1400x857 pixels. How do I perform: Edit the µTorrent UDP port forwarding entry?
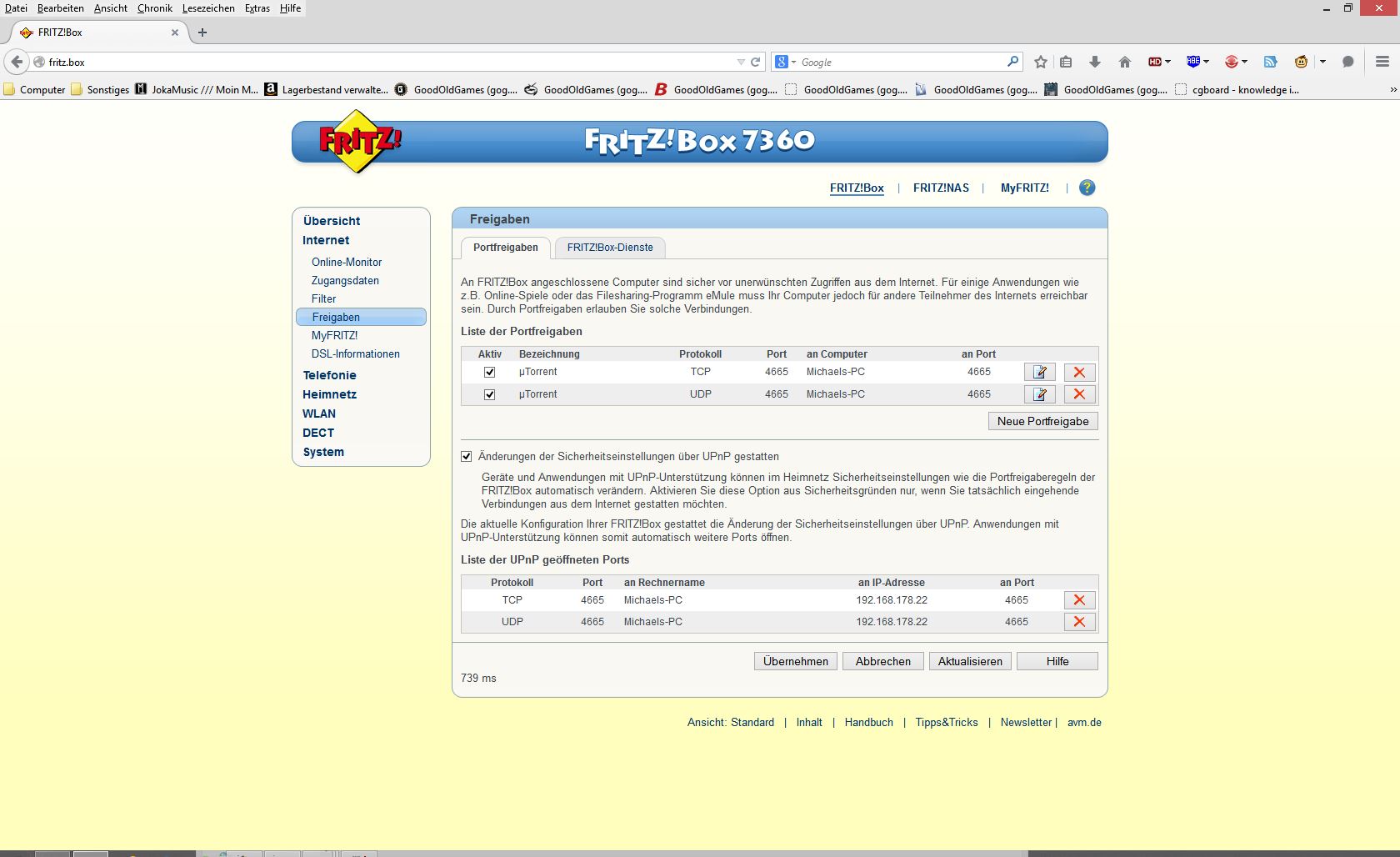tap(1039, 394)
